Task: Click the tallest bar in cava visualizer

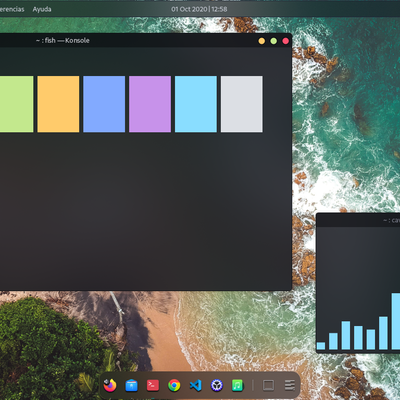Action: [396, 321]
